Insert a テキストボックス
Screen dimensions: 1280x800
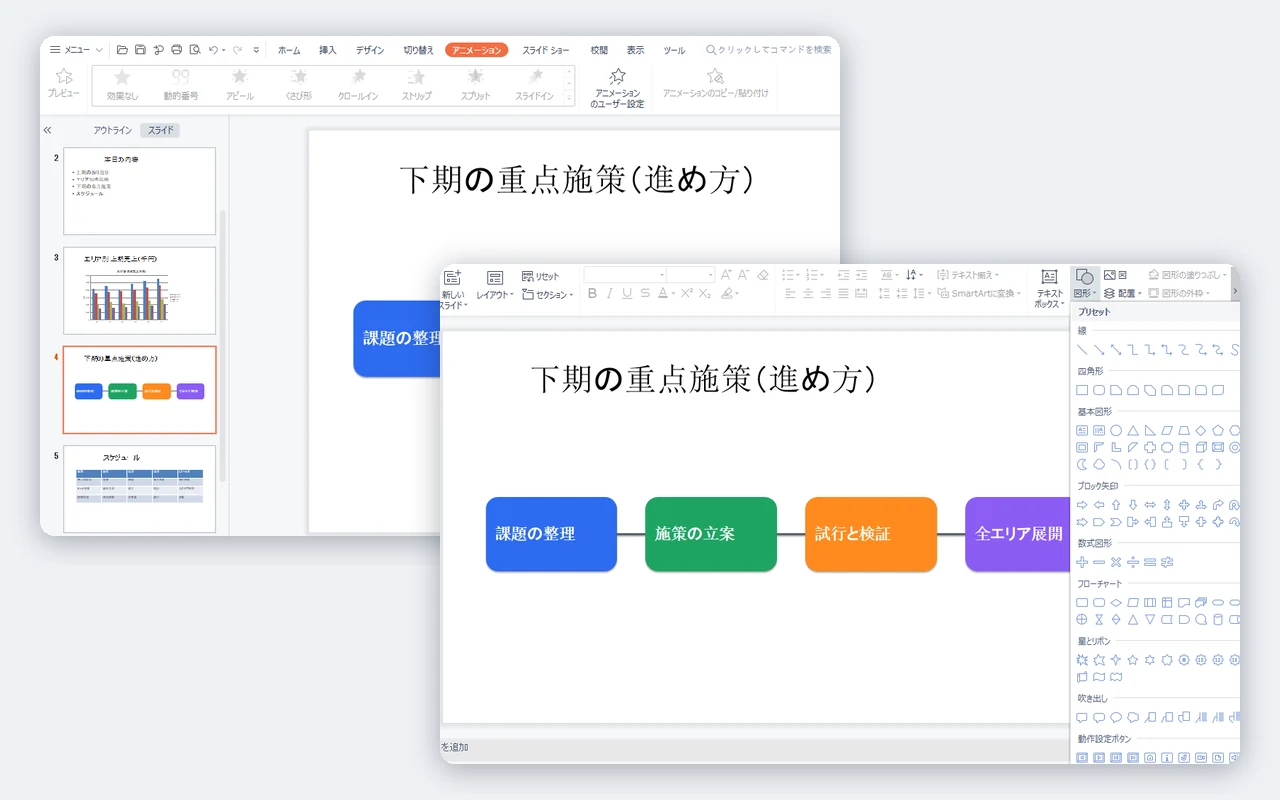click(1049, 288)
